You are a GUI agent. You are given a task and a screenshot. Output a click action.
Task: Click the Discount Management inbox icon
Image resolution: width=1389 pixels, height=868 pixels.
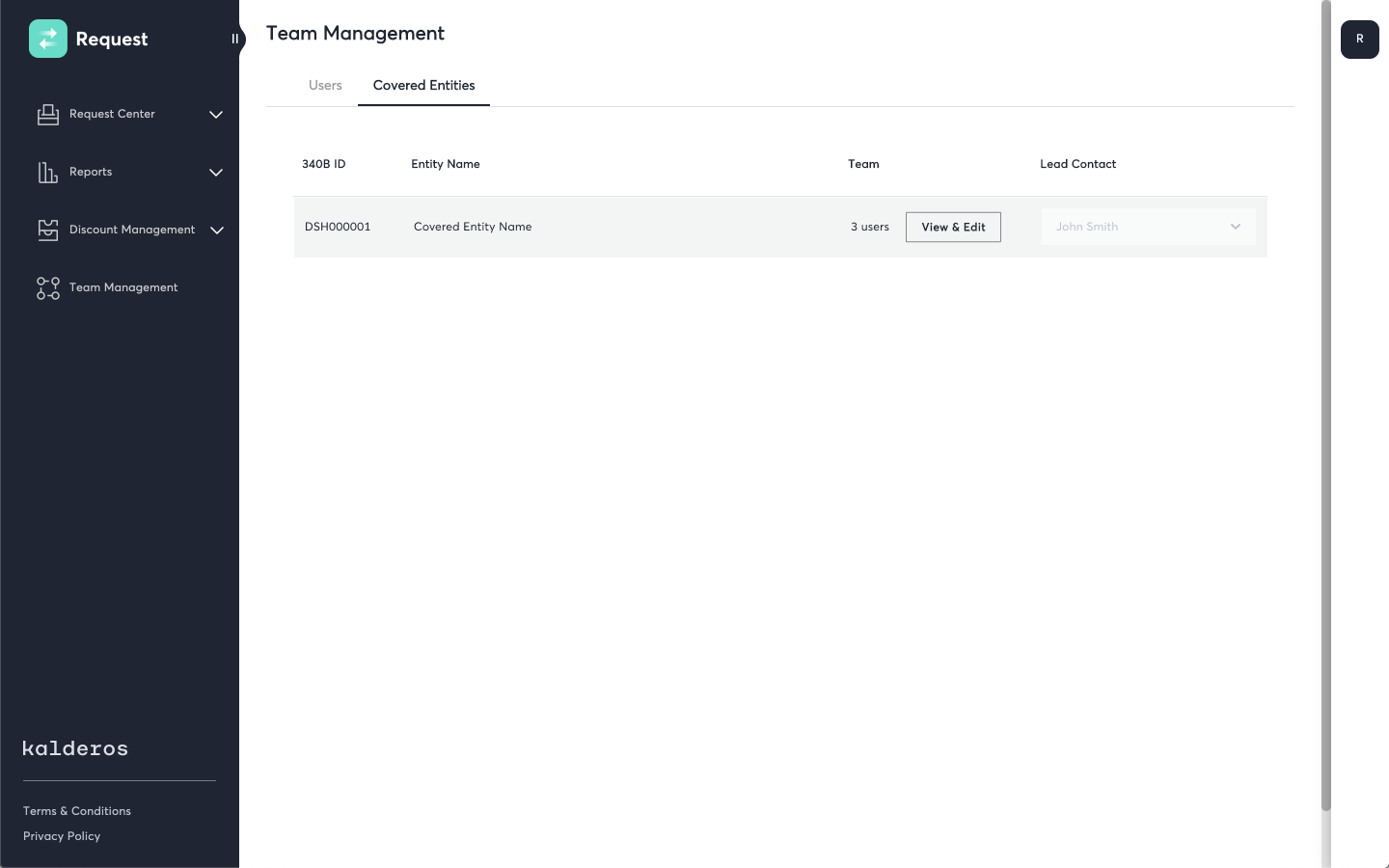coord(48,231)
